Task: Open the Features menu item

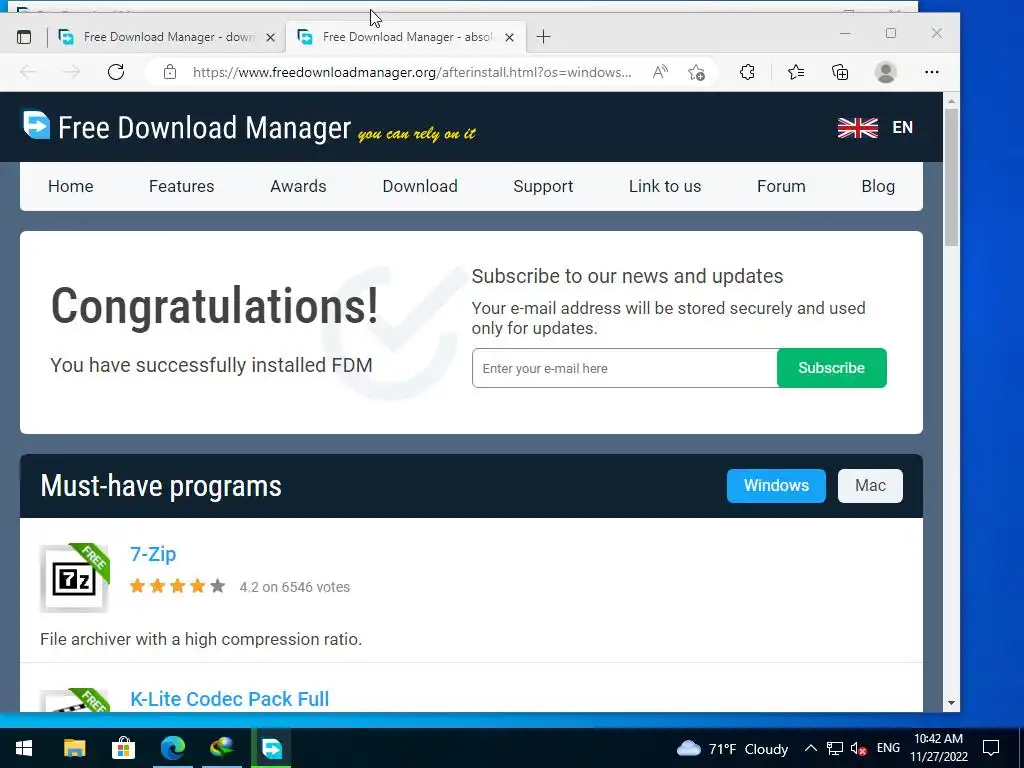Action: point(182,186)
